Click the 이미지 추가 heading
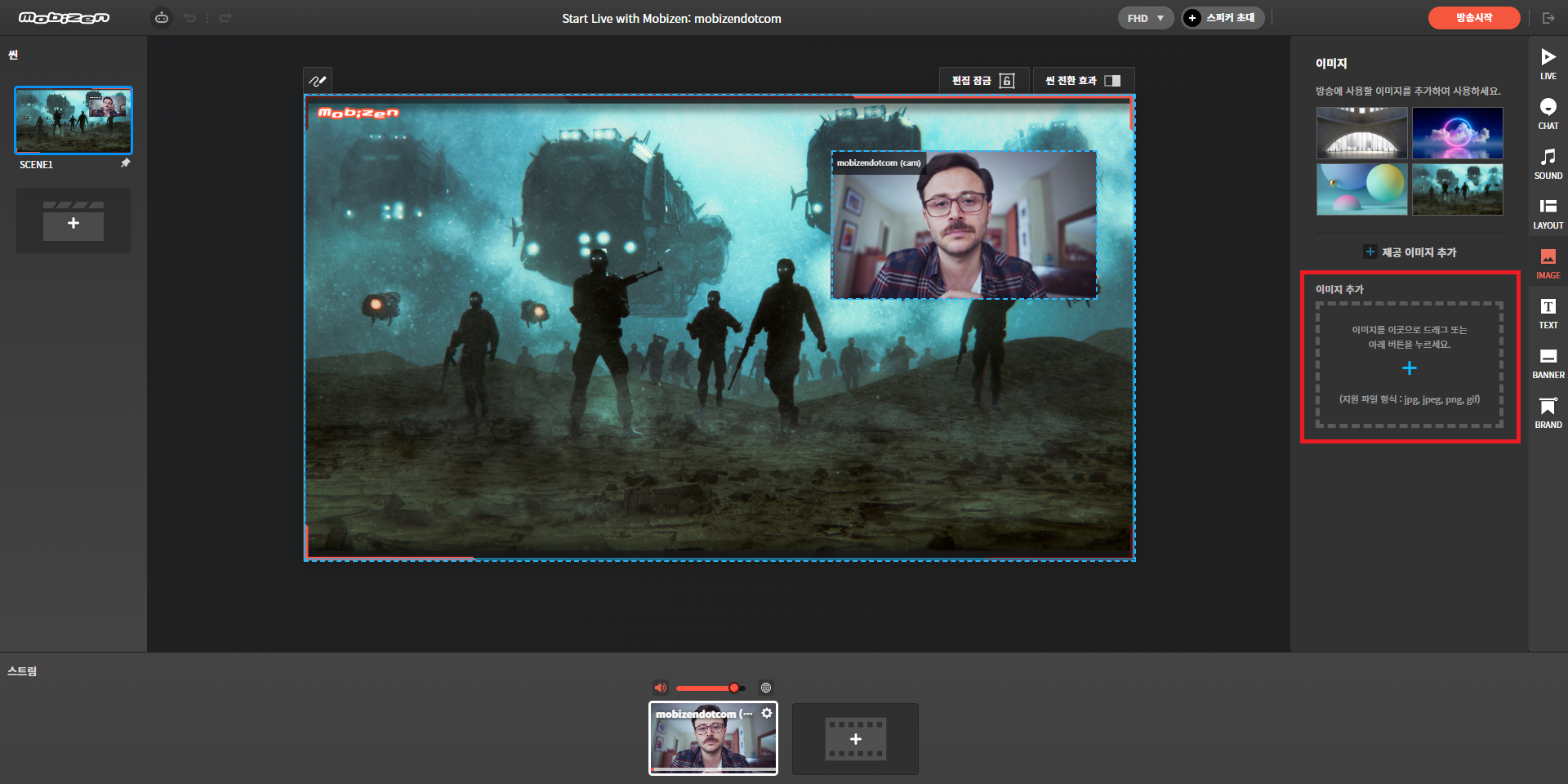The width and height of the screenshot is (1568, 784). pos(1339,289)
